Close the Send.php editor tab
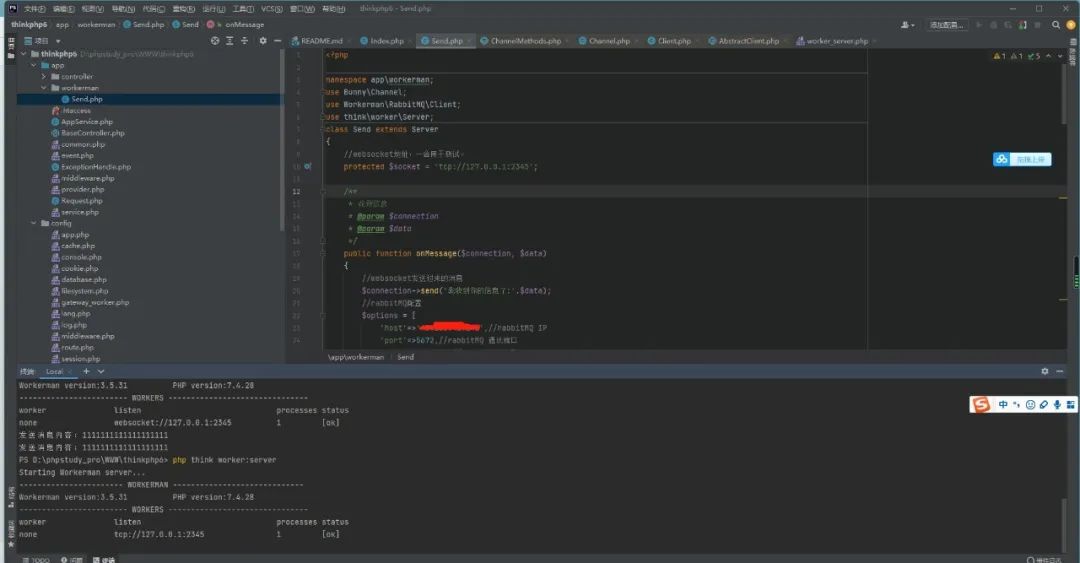Viewport: 1080px width, 563px height. 470,41
